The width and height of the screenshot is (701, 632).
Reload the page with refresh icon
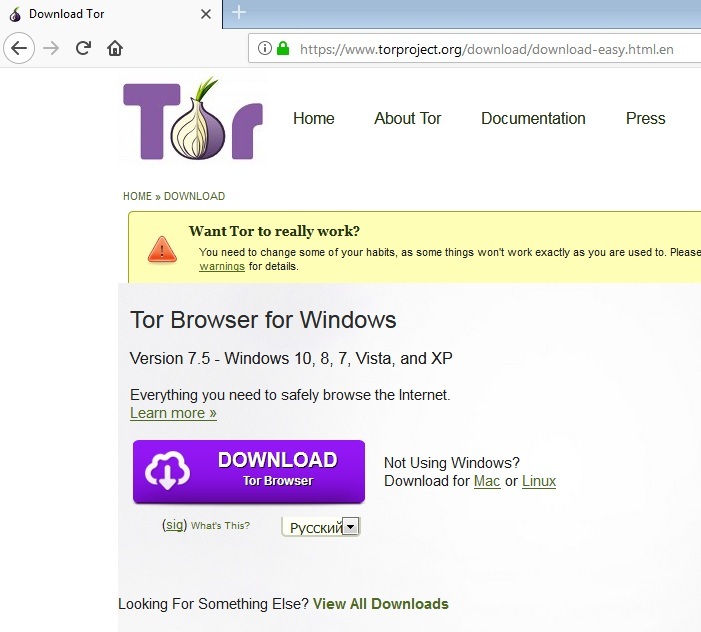click(83, 48)
